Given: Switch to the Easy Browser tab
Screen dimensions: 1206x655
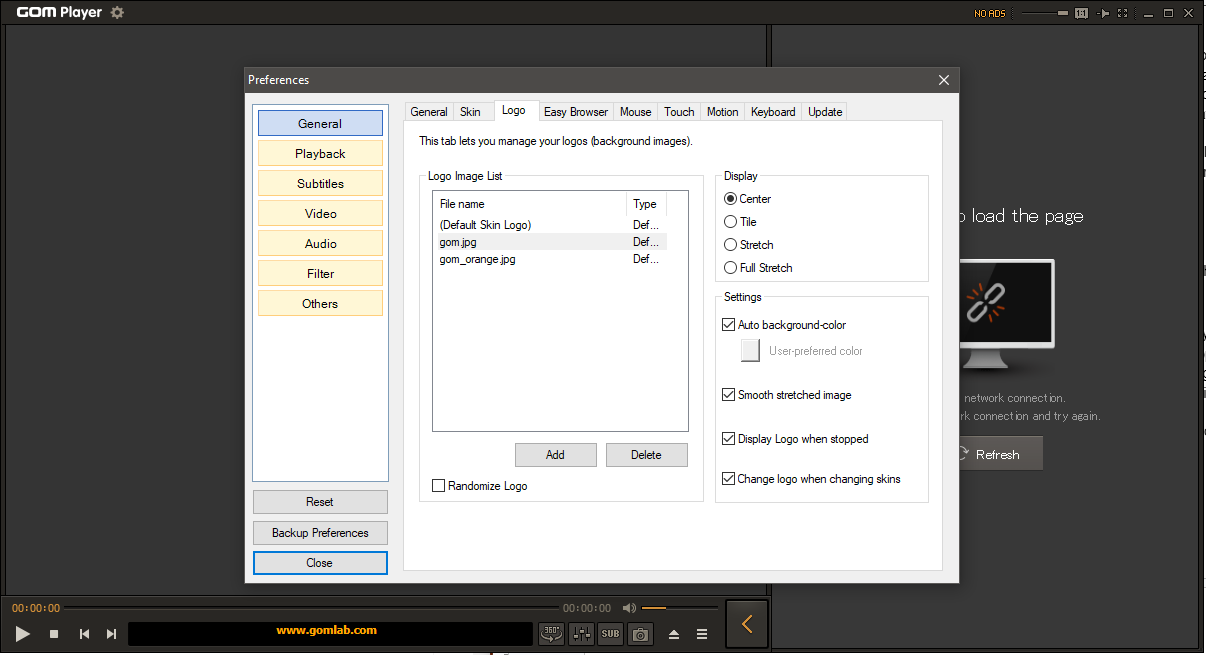Looking at the screenshot, I should click(x=576, y=112).
